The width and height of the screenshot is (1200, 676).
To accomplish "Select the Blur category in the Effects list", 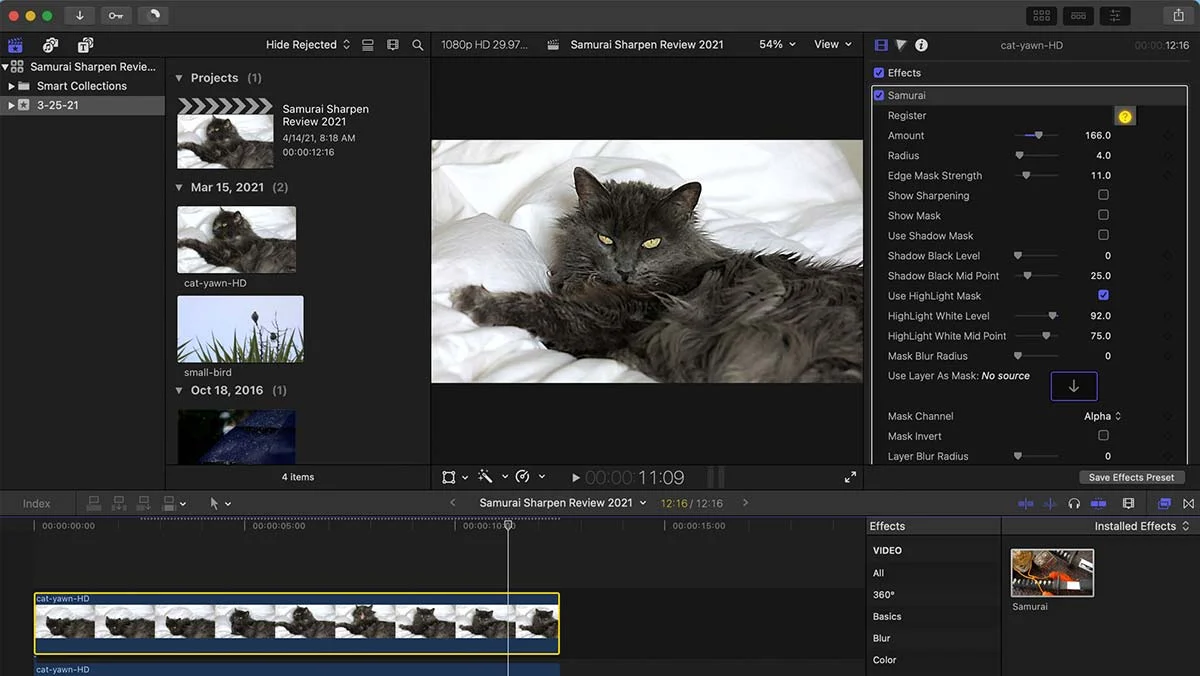I will pyautogui.click(x=884, y=638).
